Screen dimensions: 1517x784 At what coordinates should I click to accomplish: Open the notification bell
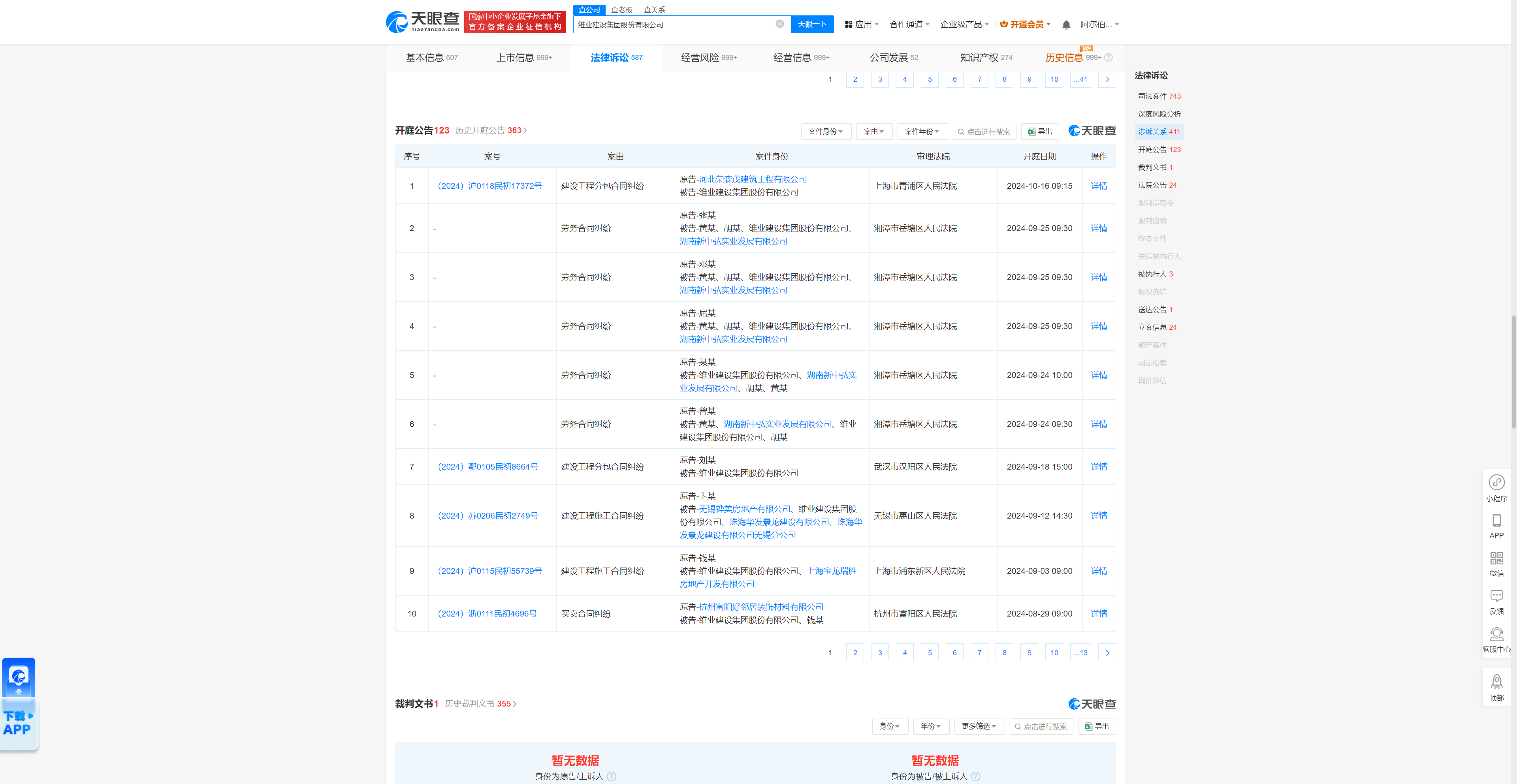click(1066, 25)
